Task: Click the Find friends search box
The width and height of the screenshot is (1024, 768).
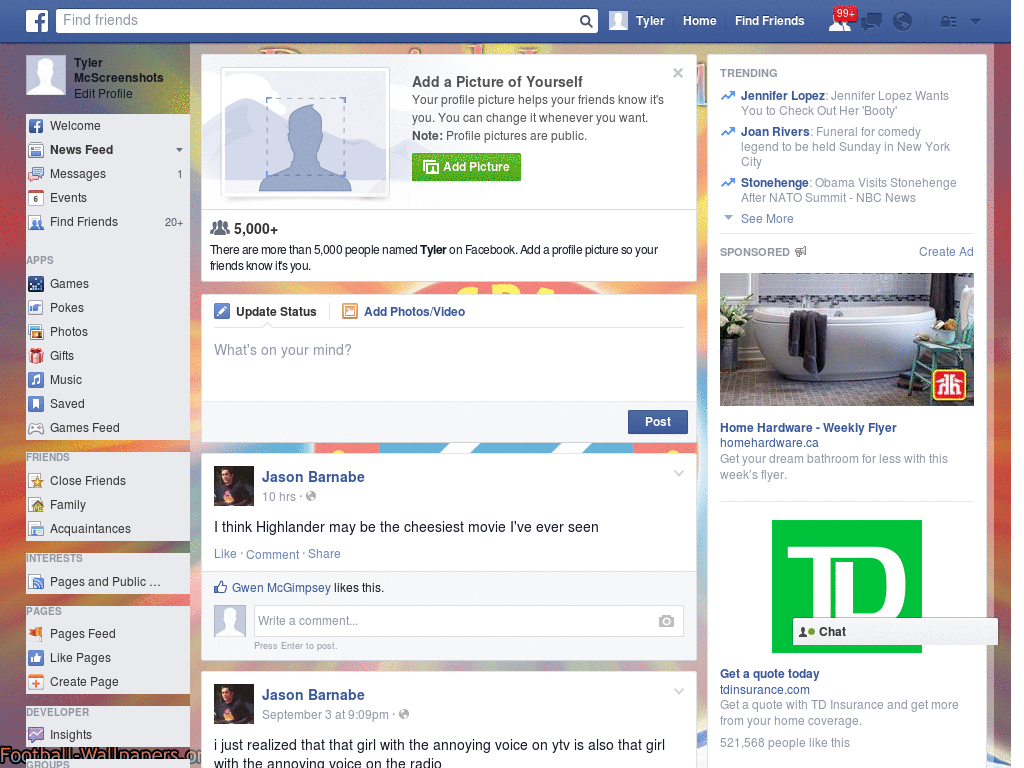Action: click(319, 21)
